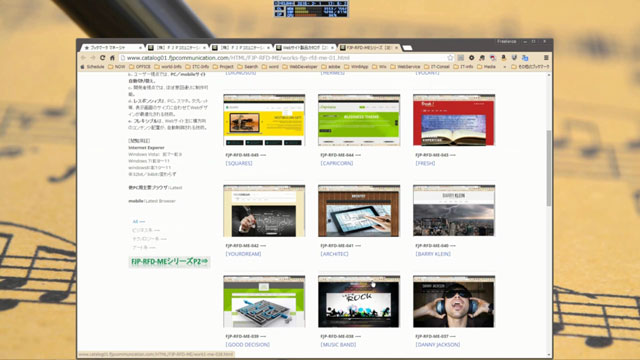Screen dimensions: 640x360
Task: Click the back navigation arrow
Action: coord(83,58)
